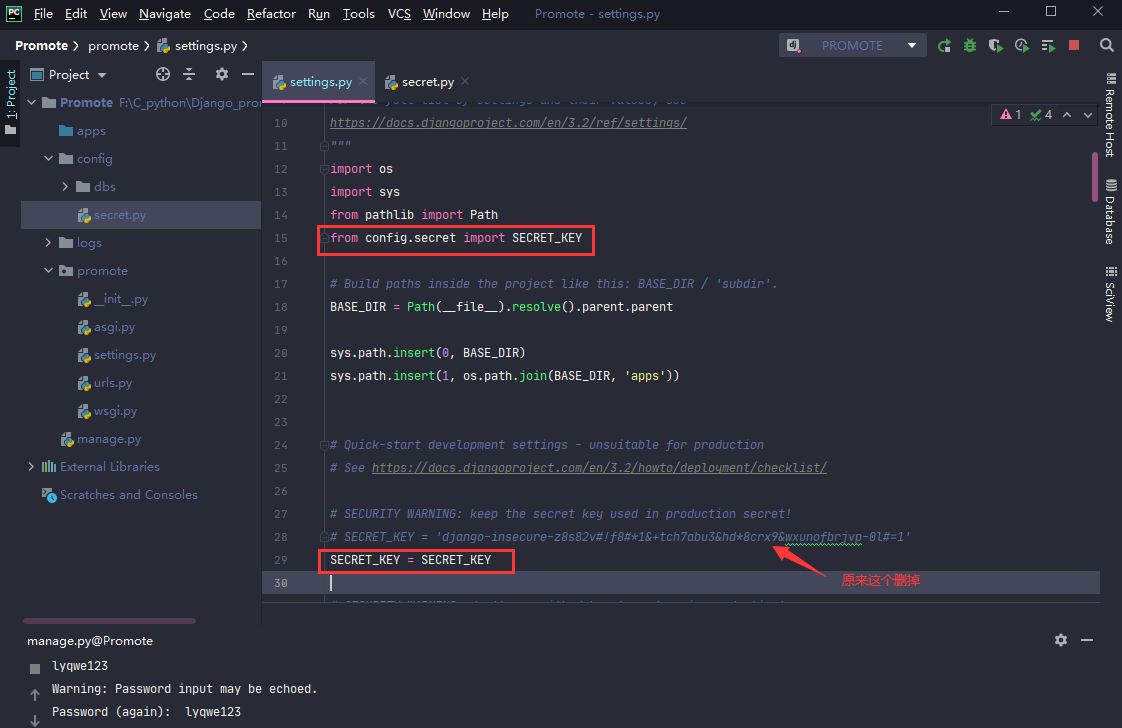Open the File menu
The width and height of the screenshot is (1122, 728).
click(x=43, y=14)
